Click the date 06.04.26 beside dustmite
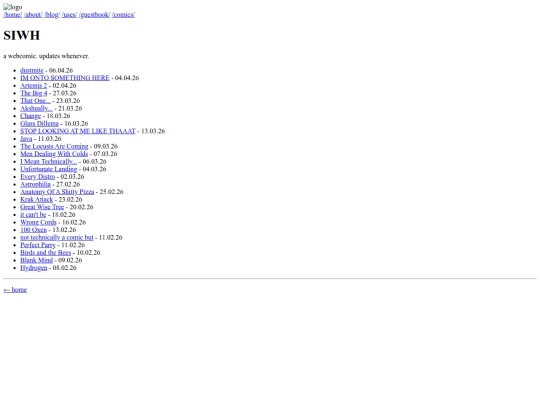The height and width of the screenshot is (405, 540). pos(61,70)
